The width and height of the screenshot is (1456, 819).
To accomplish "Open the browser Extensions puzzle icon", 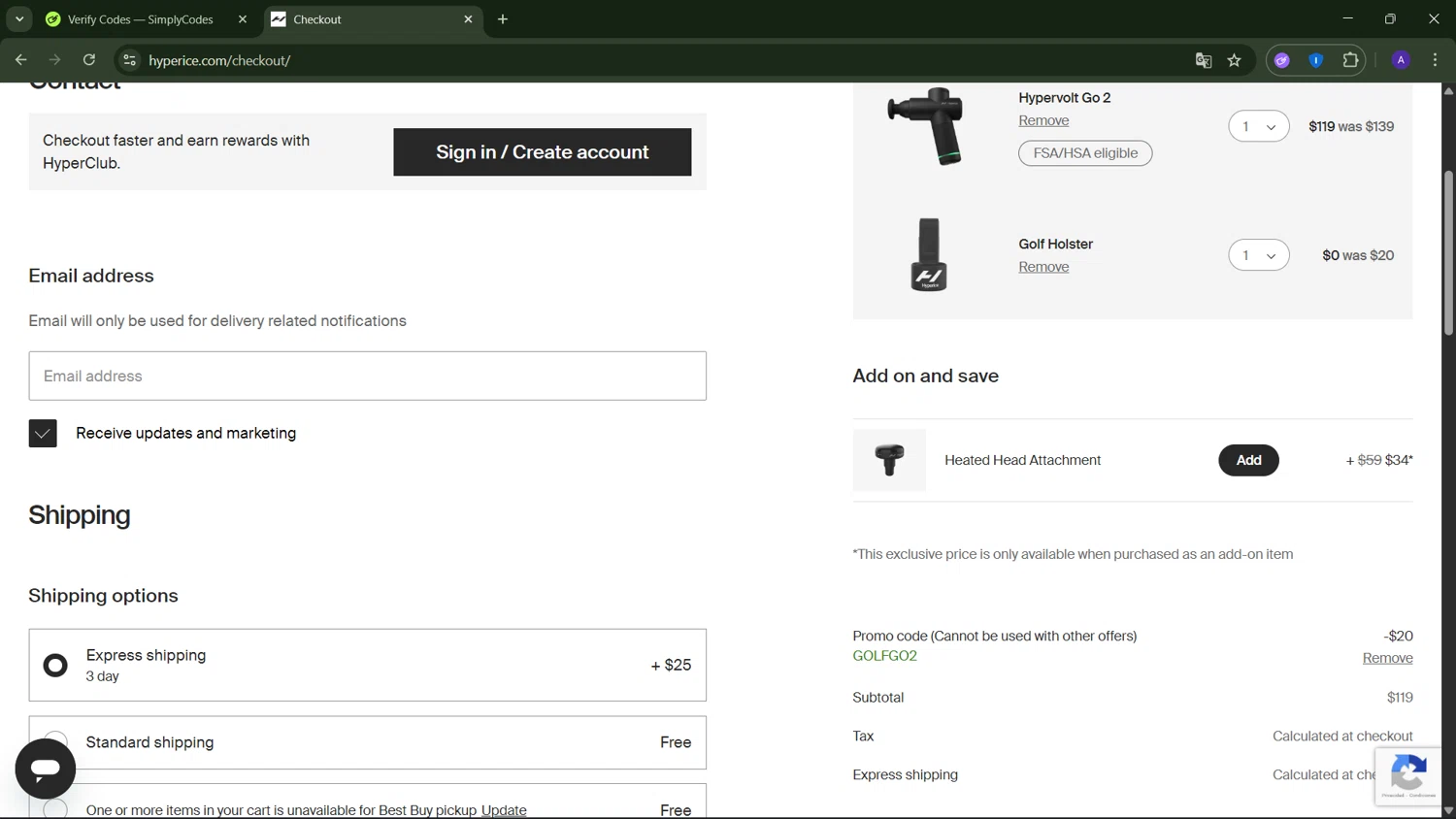I will click(1350, 60).
